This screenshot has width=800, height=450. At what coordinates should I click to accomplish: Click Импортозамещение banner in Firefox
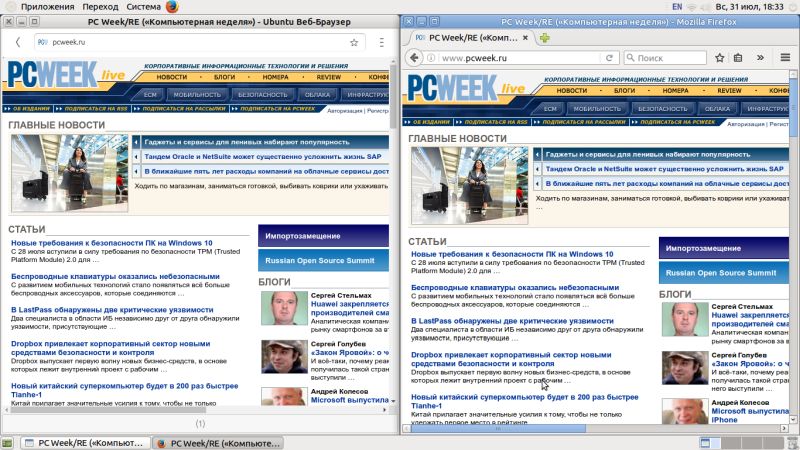(x=723, y=248)
